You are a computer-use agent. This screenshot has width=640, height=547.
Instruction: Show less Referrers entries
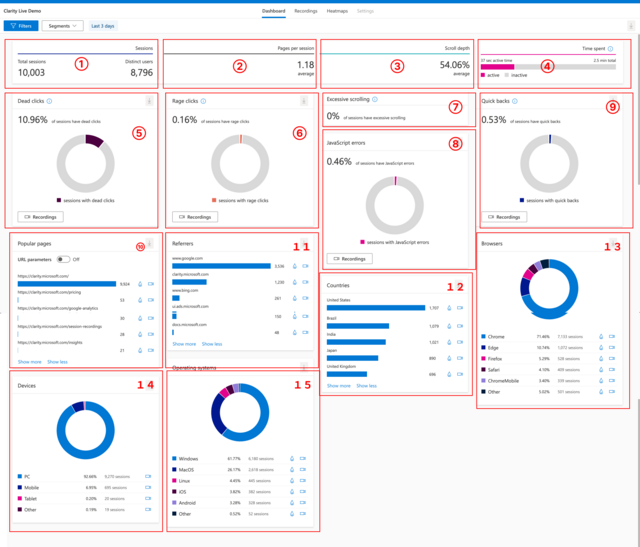coord(212,344)
